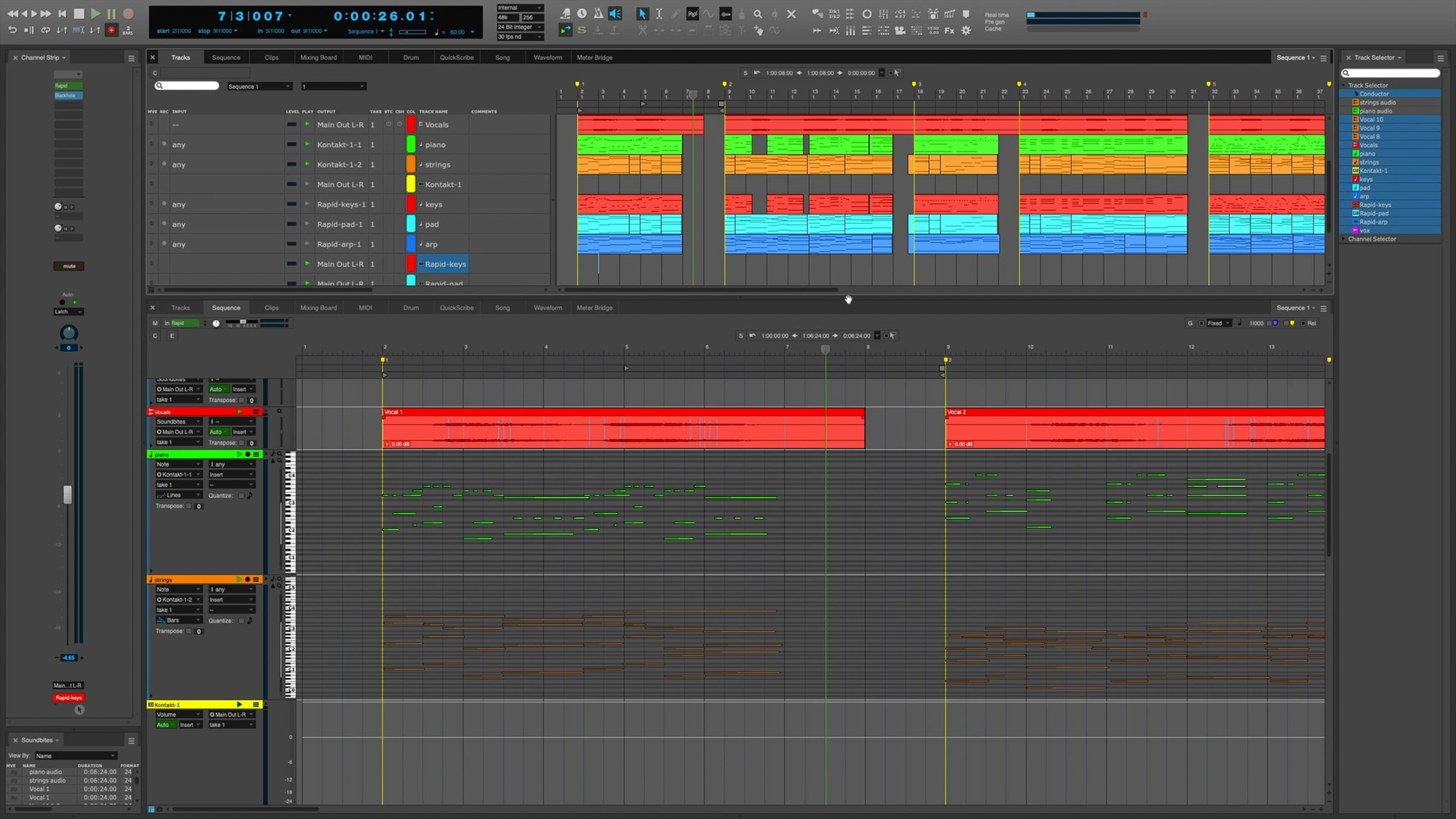Select the I-beam tool in toolbar

659,13
